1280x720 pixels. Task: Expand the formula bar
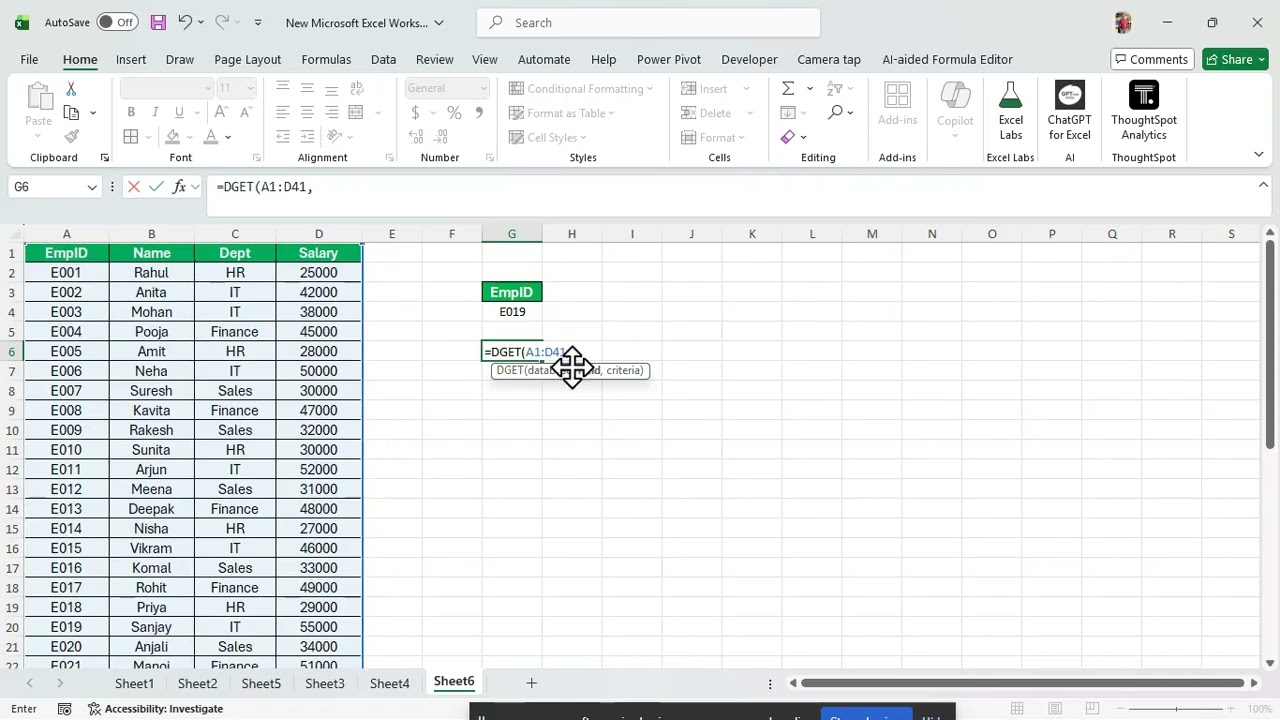click(x=1263, y=185)
